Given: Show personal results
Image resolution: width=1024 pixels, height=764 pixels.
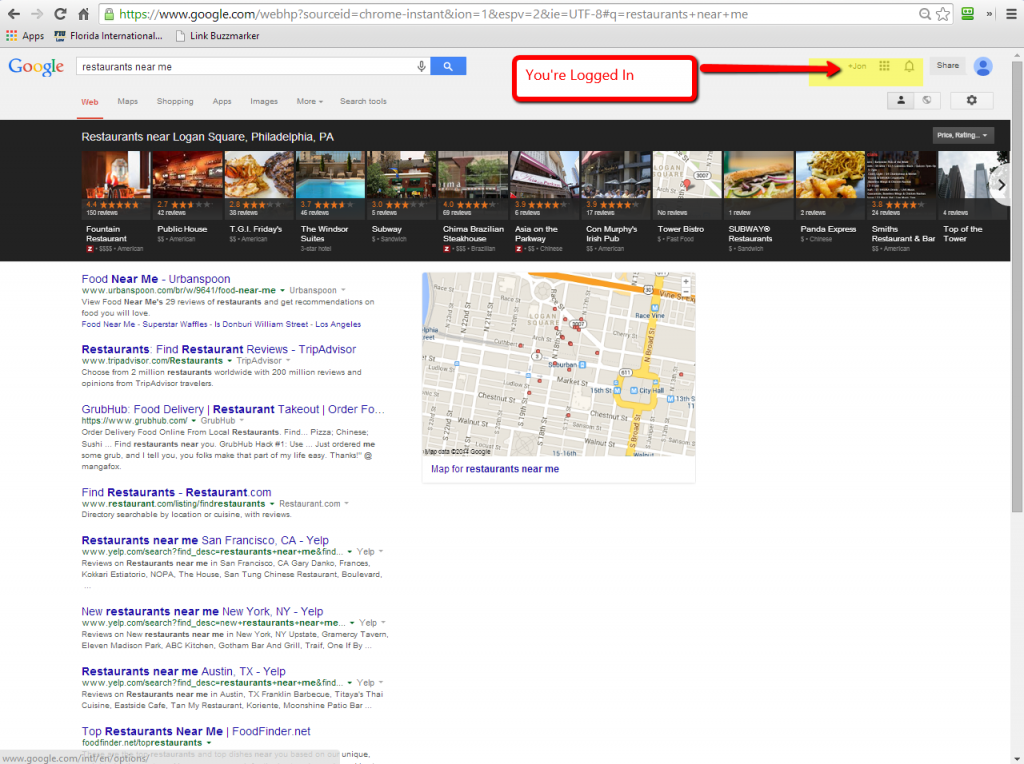Looking at the screenshot, I should 901,101.
